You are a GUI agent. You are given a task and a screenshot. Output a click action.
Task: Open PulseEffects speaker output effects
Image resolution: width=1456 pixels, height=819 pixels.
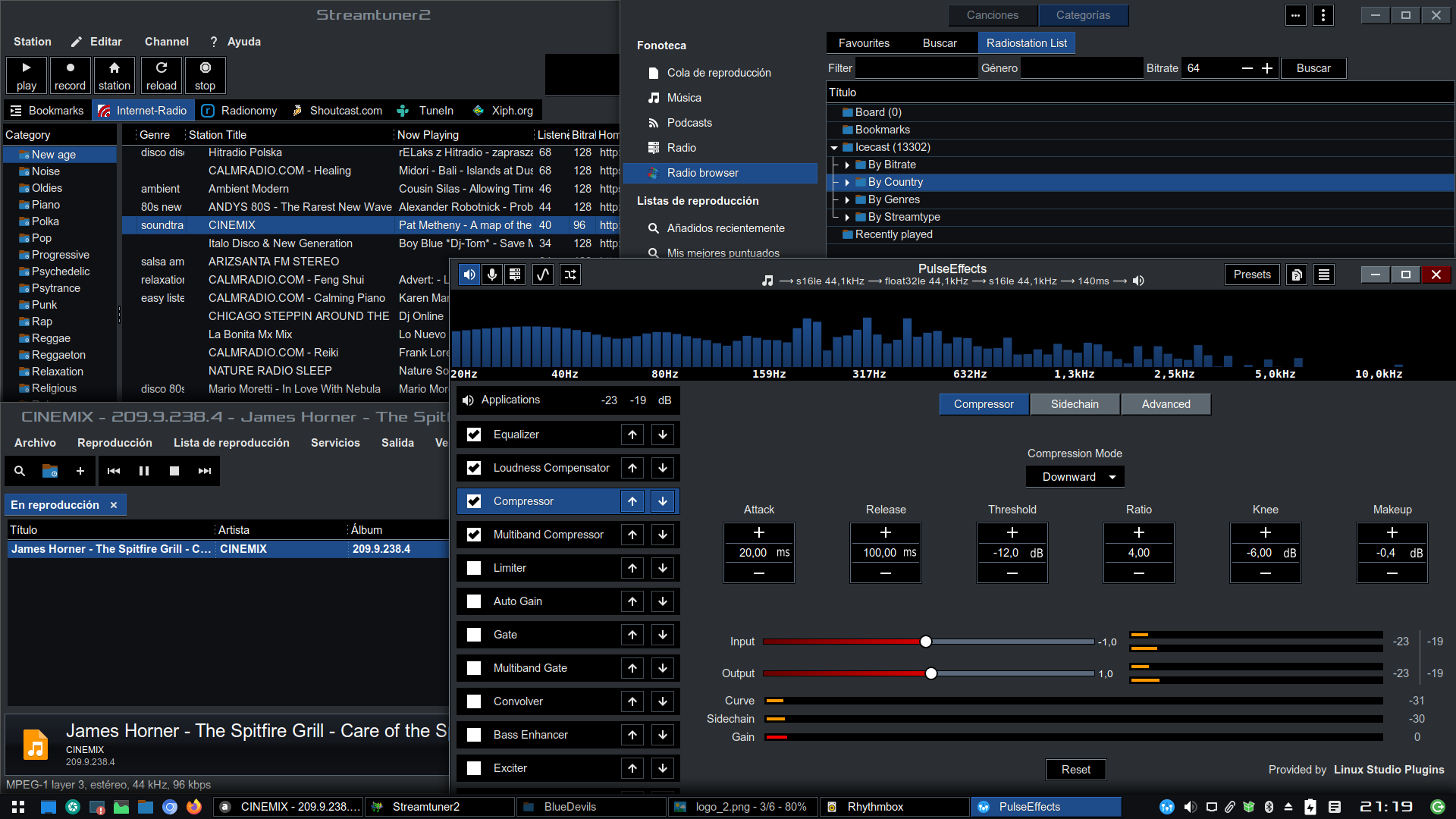(469, 275)
